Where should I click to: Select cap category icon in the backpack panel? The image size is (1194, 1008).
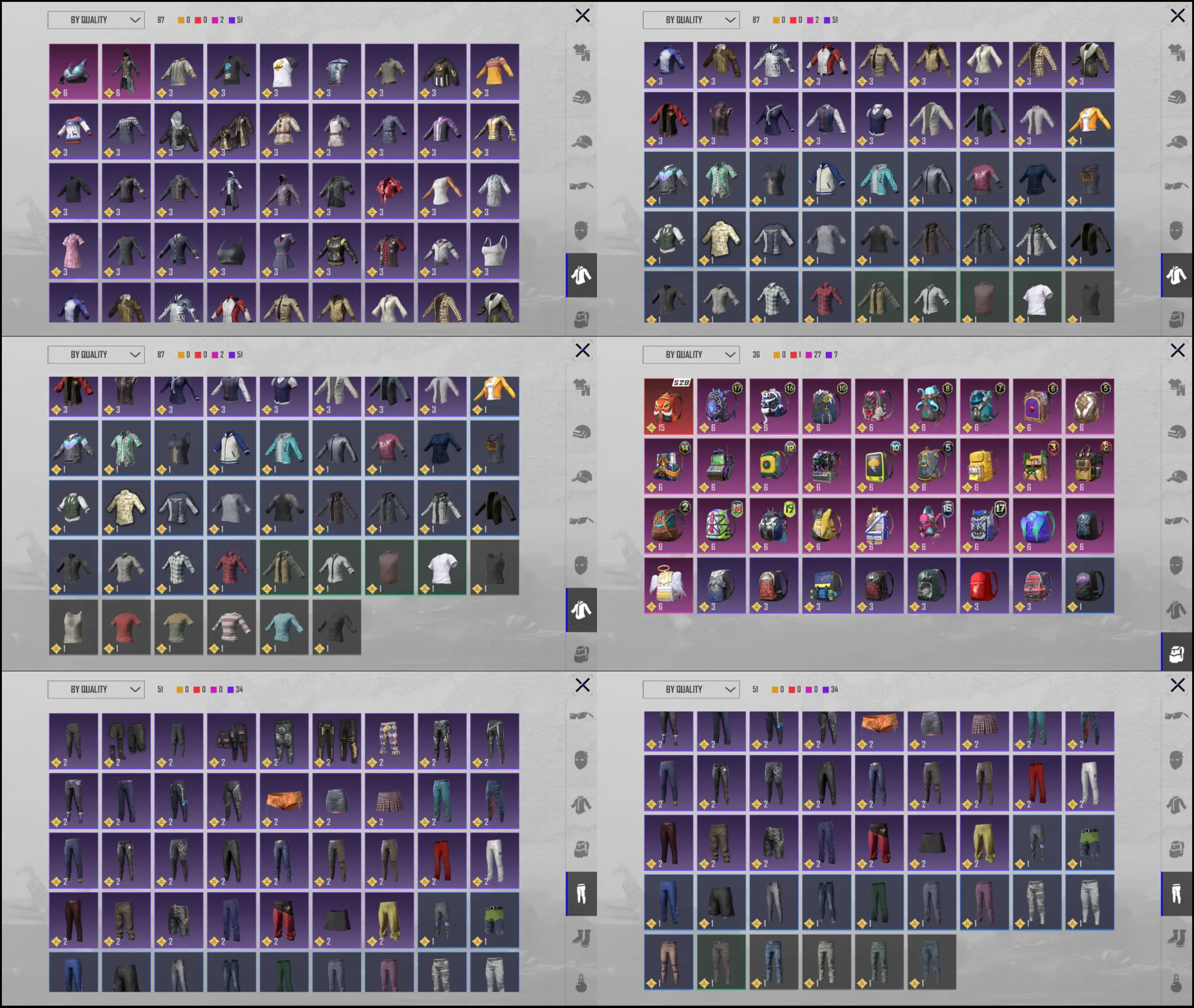click(x=1176, y=477)
